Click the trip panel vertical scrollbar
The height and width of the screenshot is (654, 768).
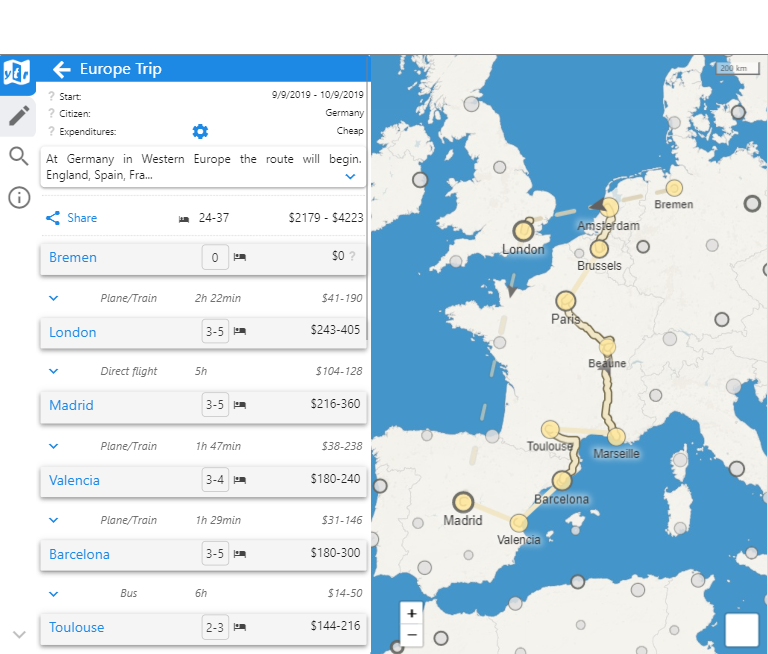click(368, 196)
